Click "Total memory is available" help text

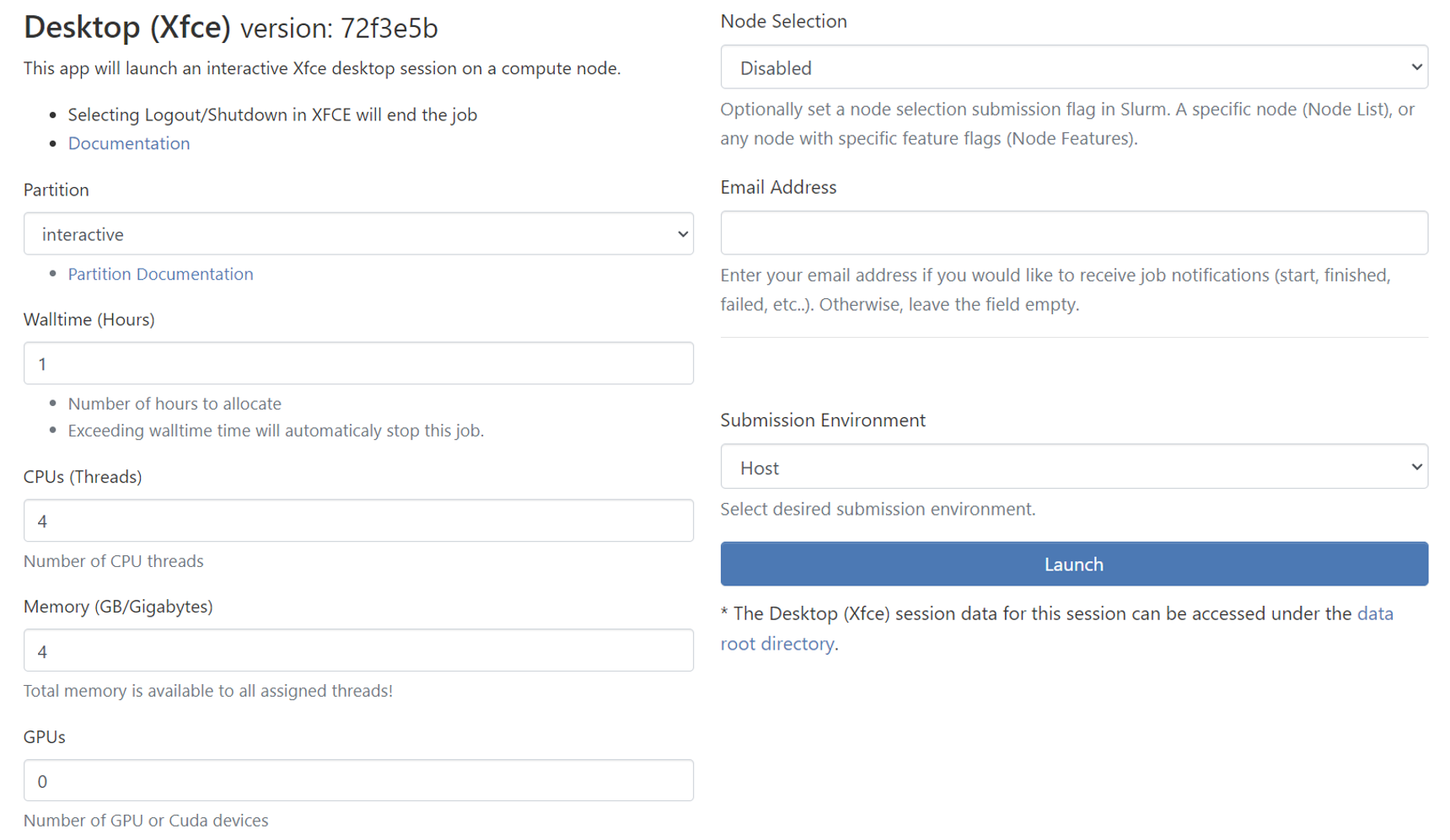pos(208,691)
